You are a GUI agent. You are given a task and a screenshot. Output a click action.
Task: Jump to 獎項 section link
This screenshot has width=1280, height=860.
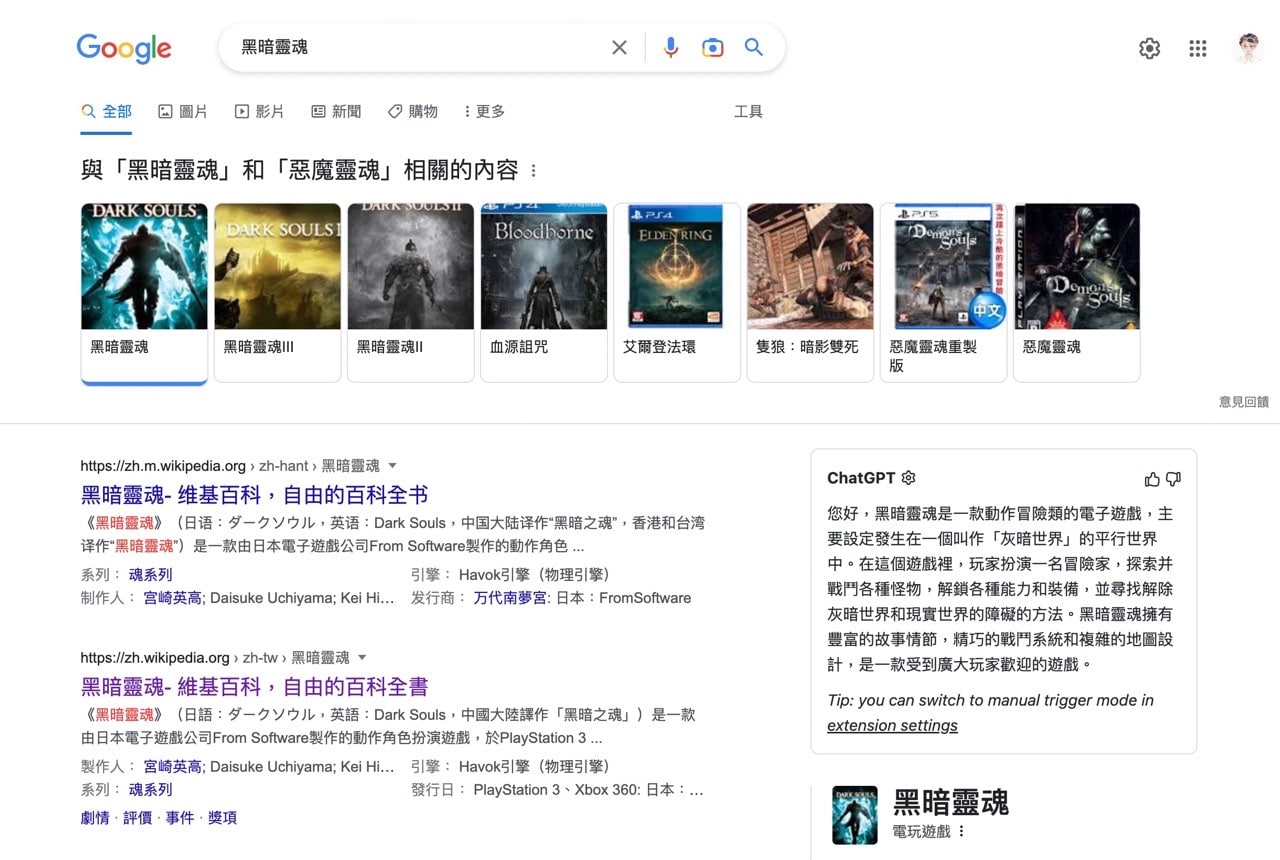[x=222, y=818]
